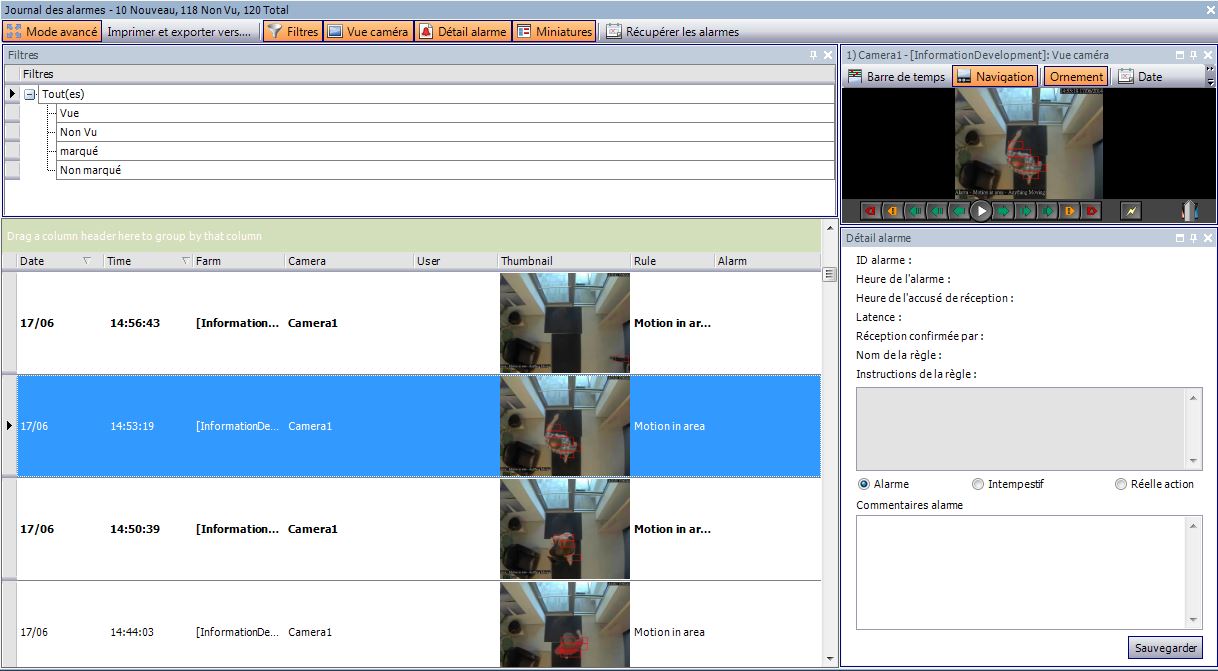This screenshot has height=671, width=1218.
Task: Close the Vue caméra panel
Action: [x=1207, y=55]
